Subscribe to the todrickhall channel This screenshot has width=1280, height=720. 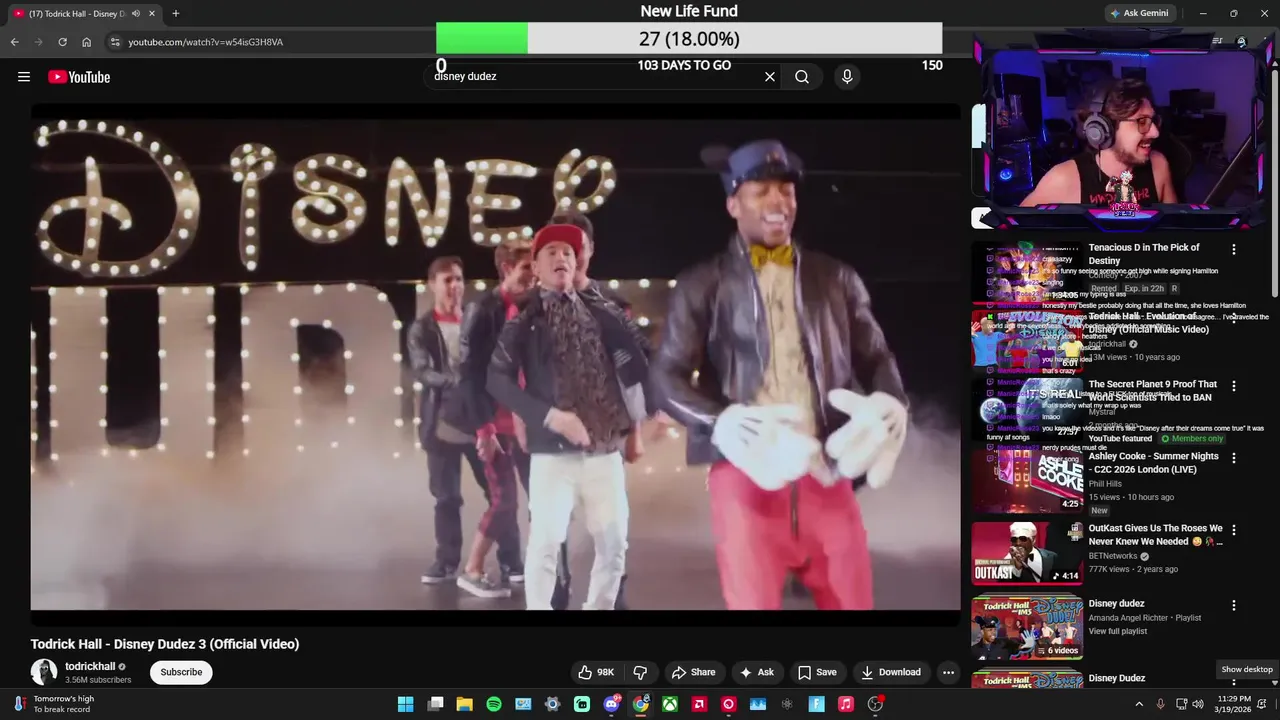181,672
